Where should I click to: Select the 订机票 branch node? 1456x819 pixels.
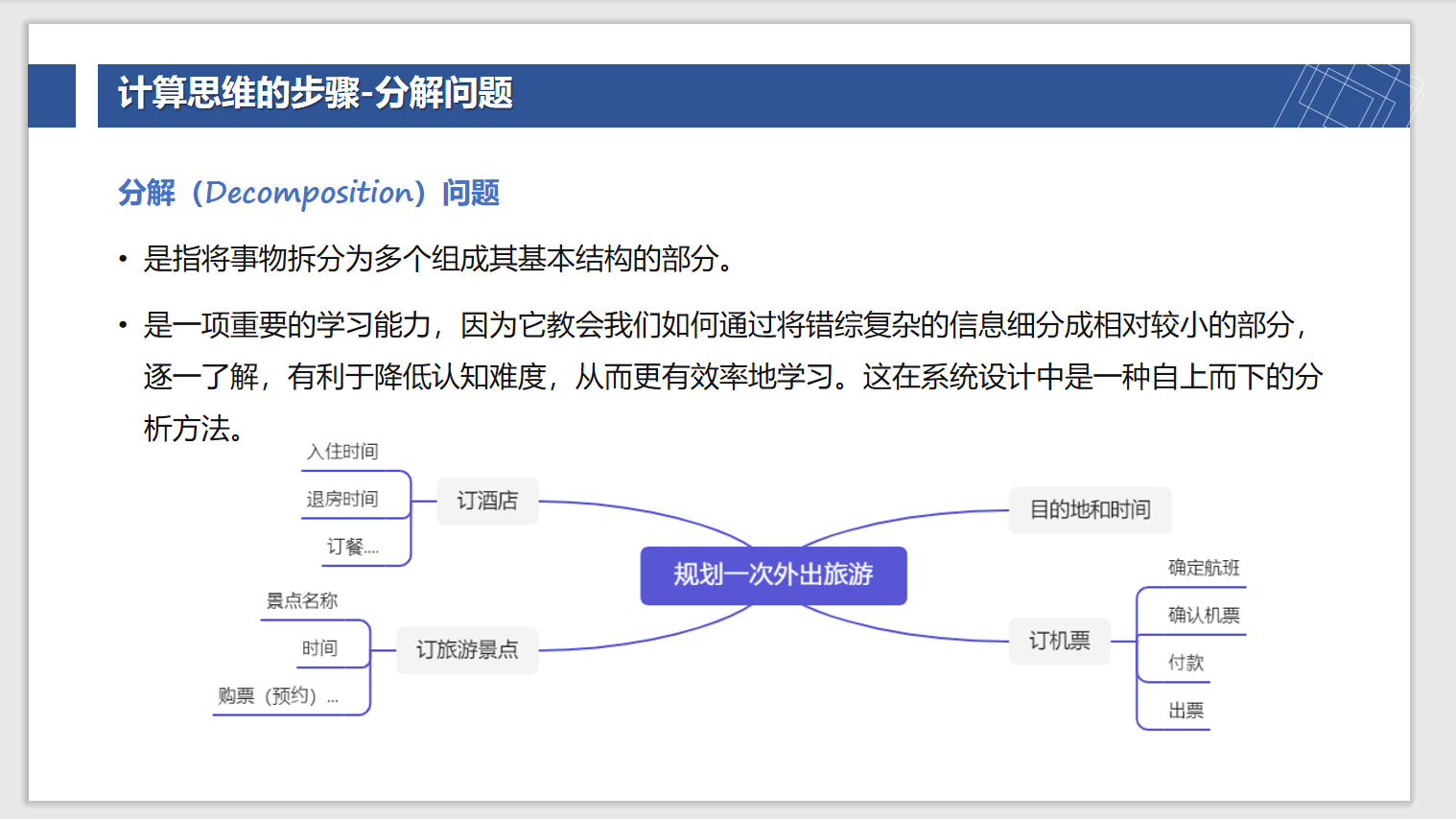coord(1059,641)
